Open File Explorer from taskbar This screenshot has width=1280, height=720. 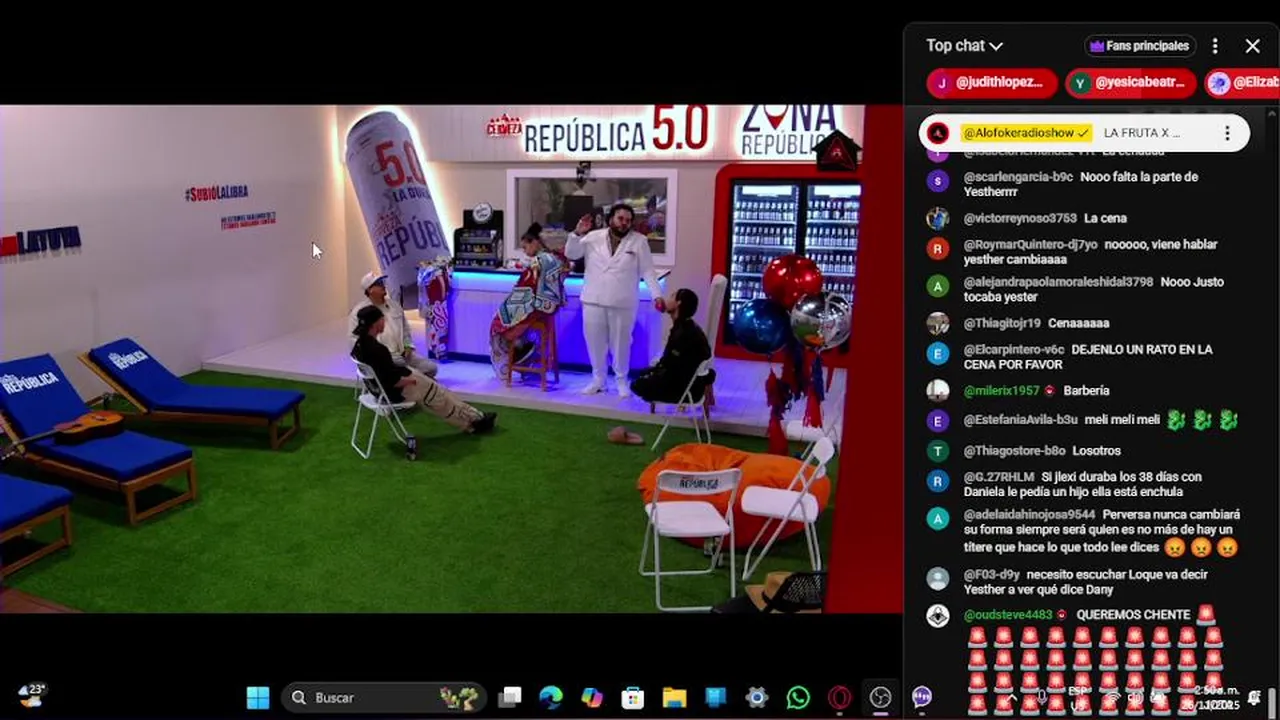[674, 697]
